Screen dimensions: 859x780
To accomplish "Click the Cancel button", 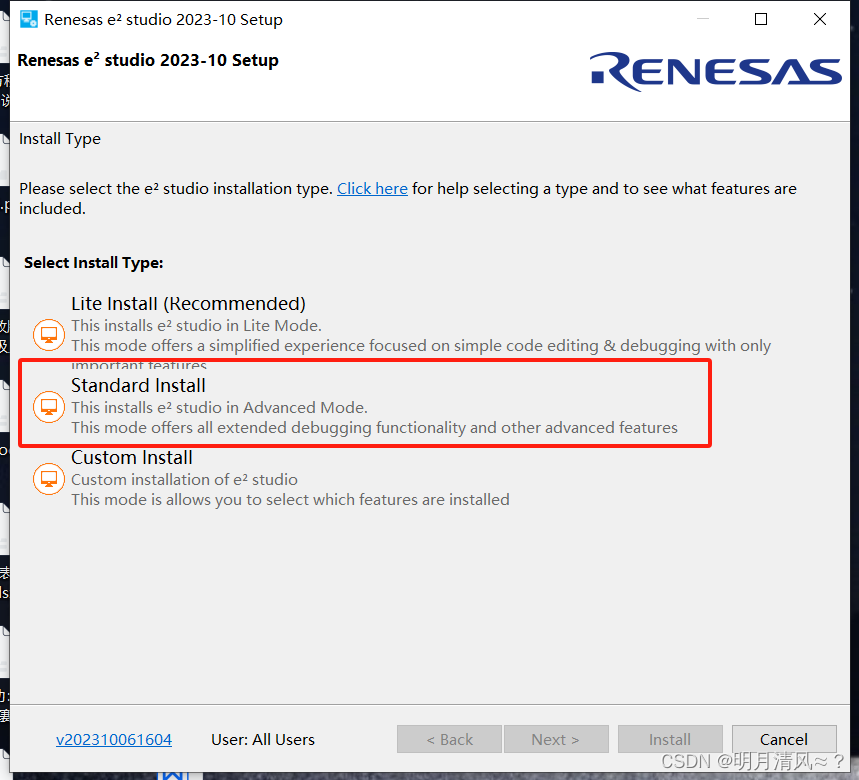I will (784, 739).
